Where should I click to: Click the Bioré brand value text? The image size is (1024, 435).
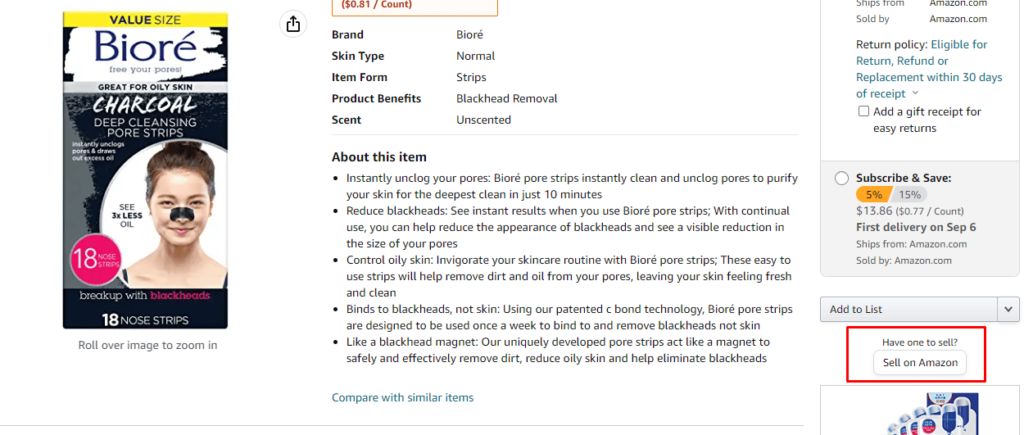tap(470, 35)
